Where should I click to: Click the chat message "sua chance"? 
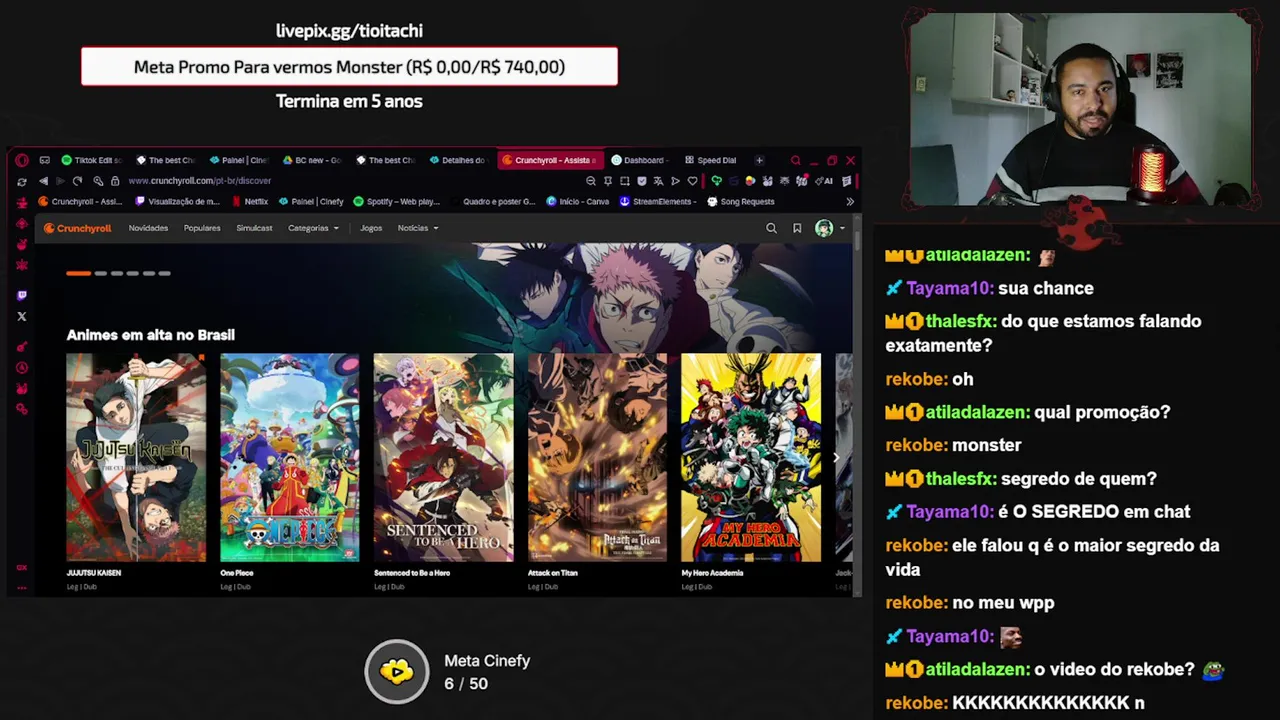coord(1046,288)
